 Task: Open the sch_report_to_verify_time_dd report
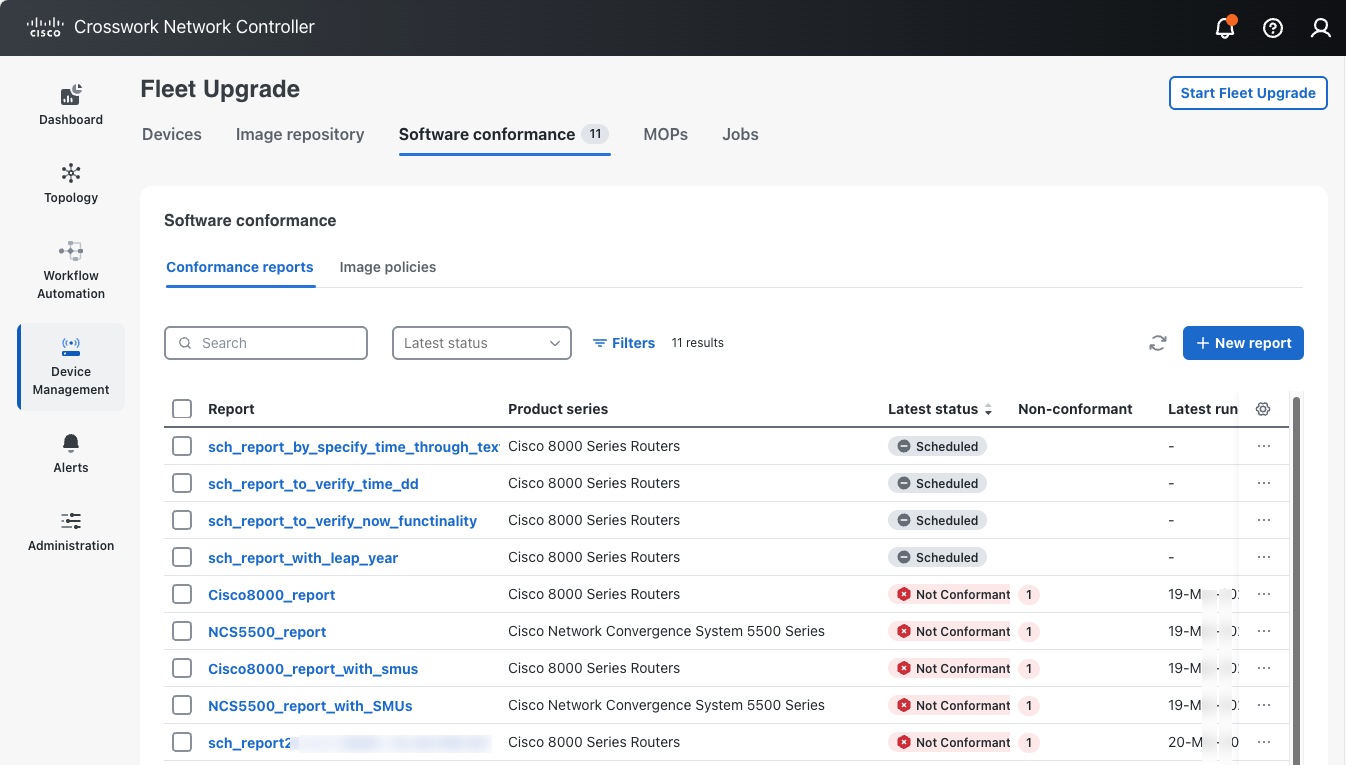pos(313,483)
